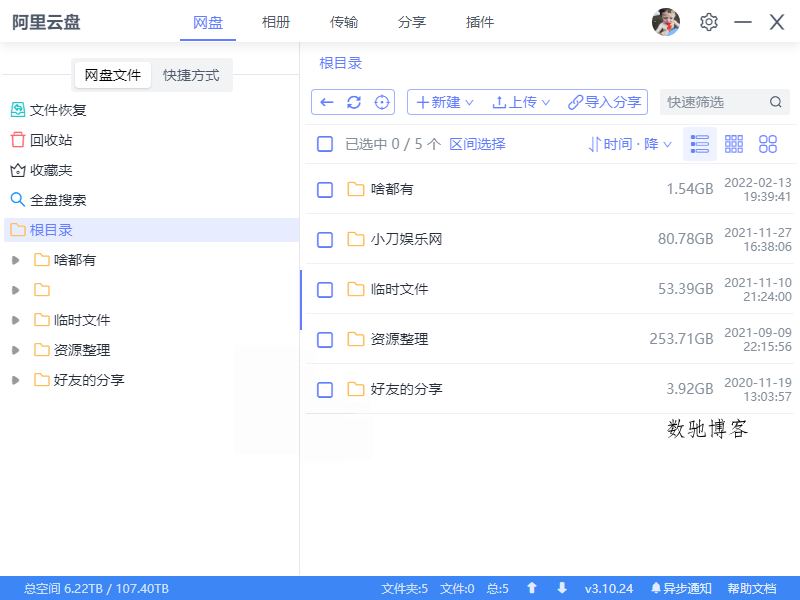Click the 2022-02-13 19:39:41 timestamp
800x600 pixels.
click(758, 189)
